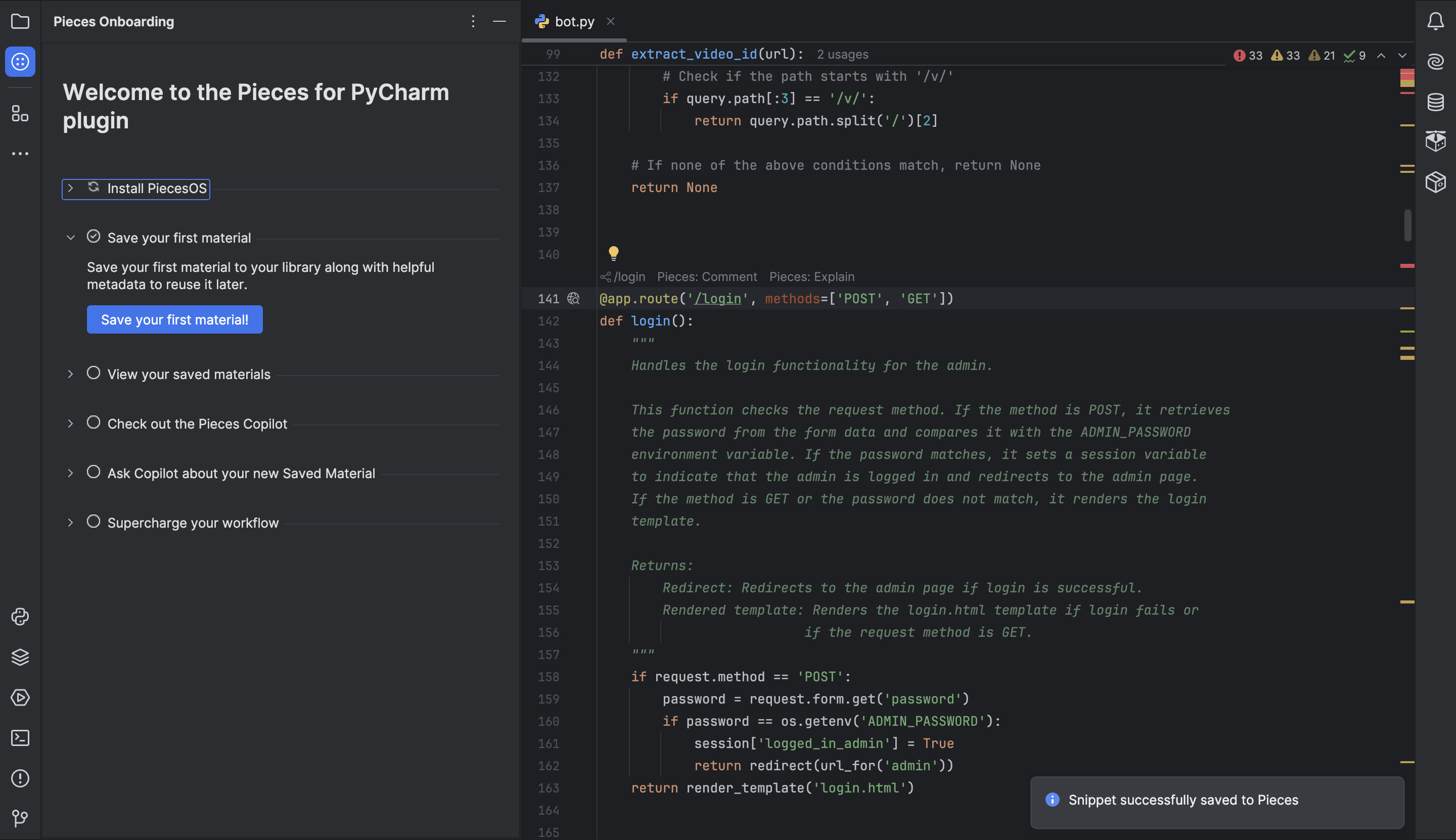Hide the Pieces Onboarding panel
This screenshot has width=1456, height=840.
click(x=499, y=21)
